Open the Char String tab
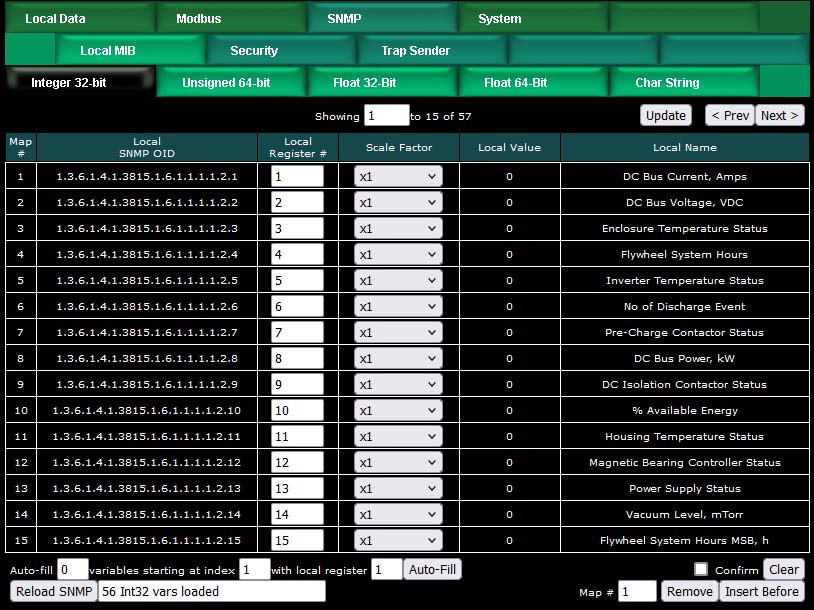Viewport: 814px width, 610px height. click(667, 83)
